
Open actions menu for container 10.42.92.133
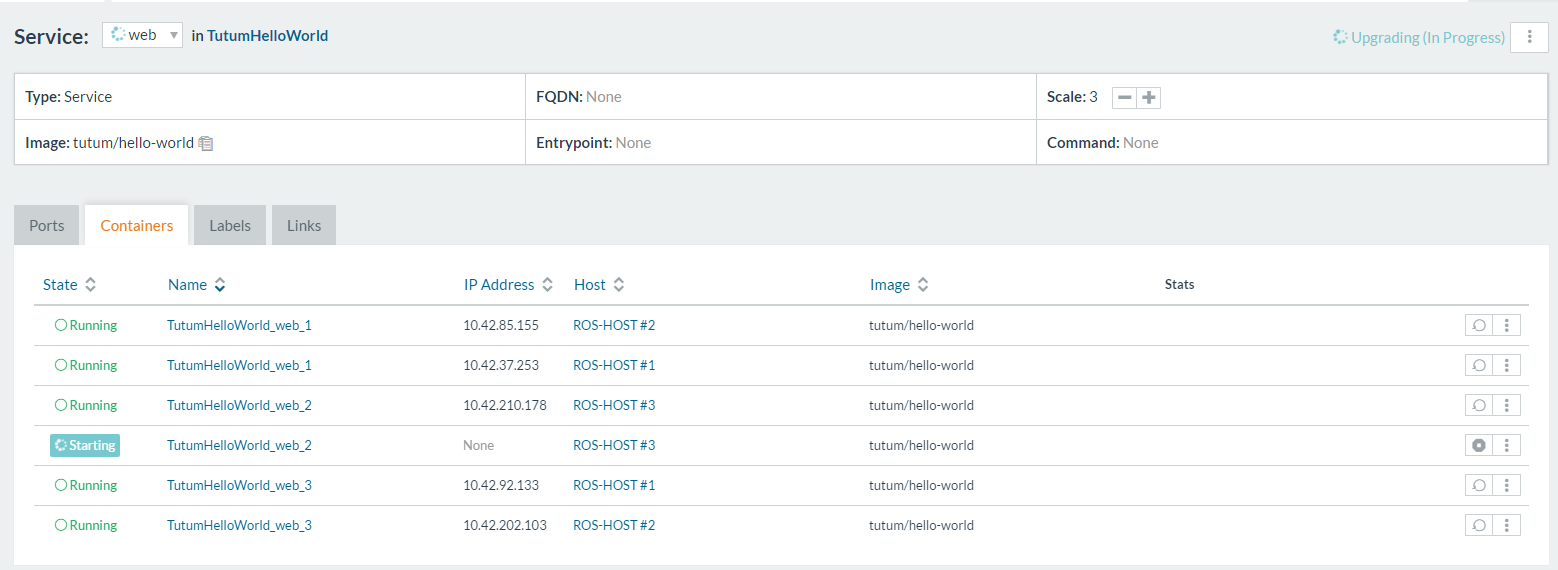[x=1506, y=485]
